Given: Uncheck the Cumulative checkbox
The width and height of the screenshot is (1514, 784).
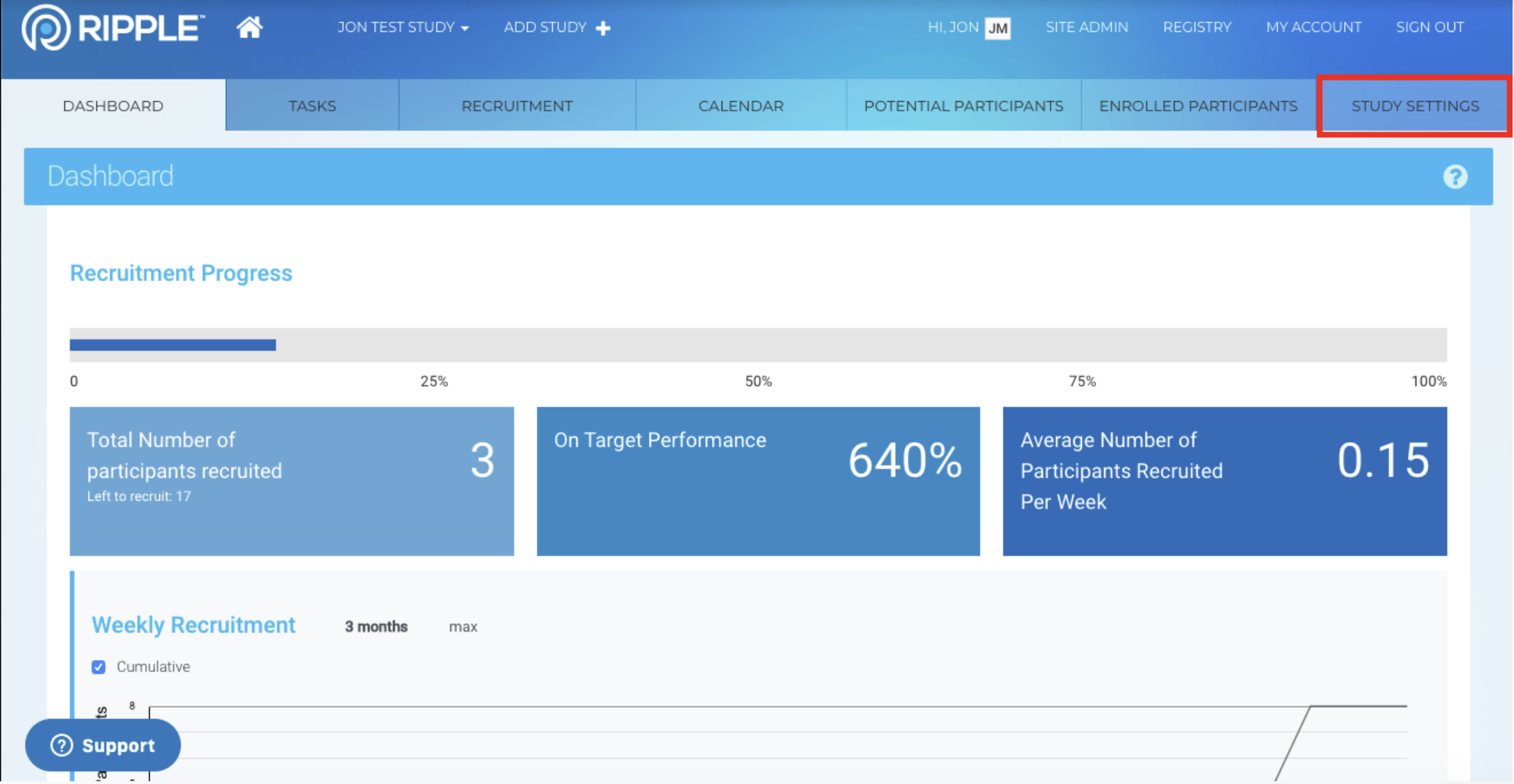Looking at the screenshot, I should [98, 667].
